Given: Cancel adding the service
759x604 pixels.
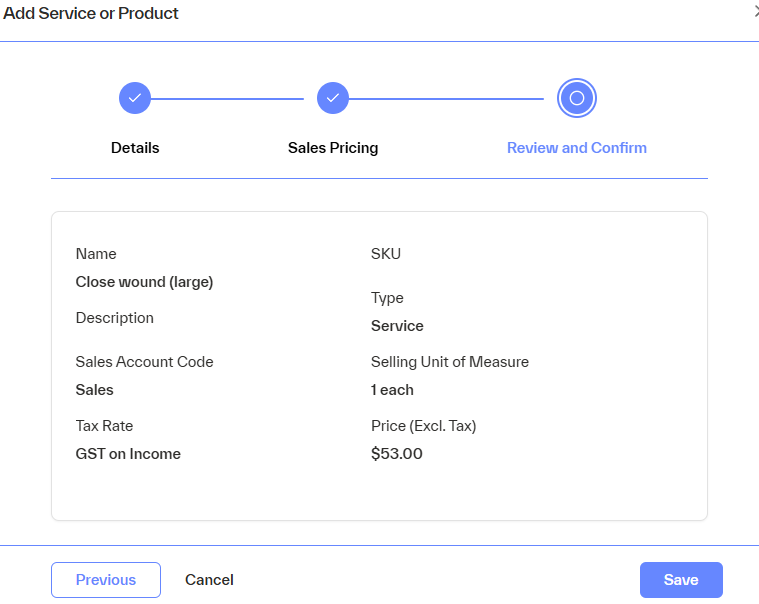Looking at the screenshot, I should [209, 580].
